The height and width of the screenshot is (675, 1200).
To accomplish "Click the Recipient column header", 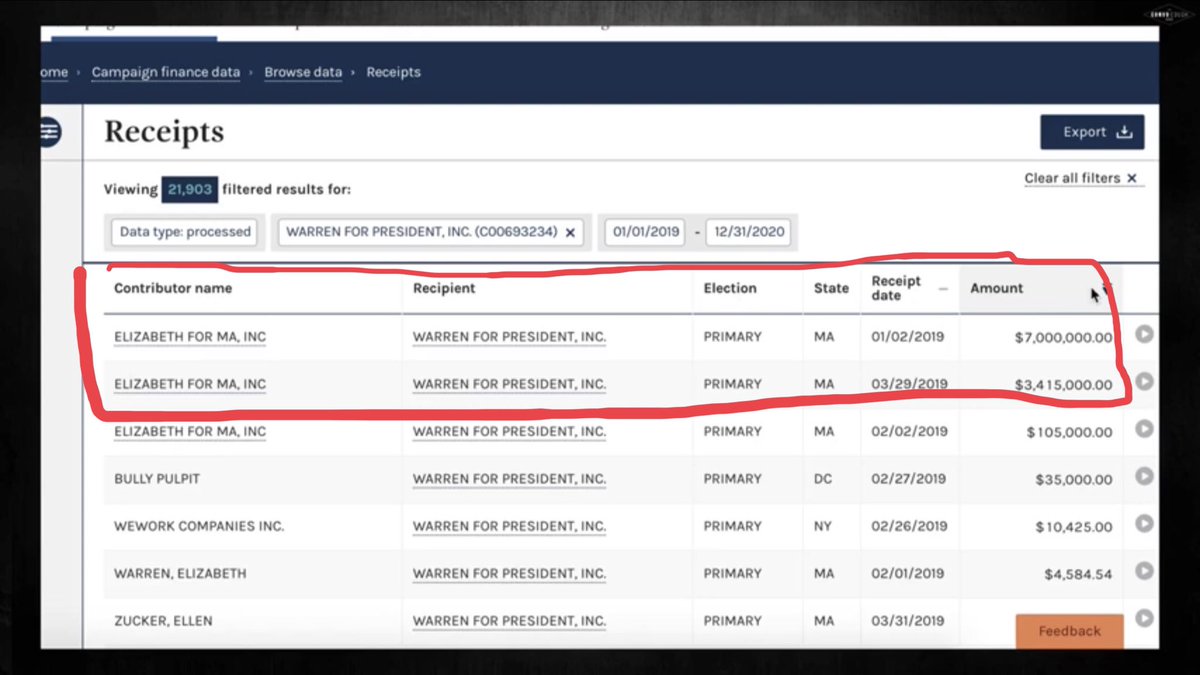I will (444, 288).
